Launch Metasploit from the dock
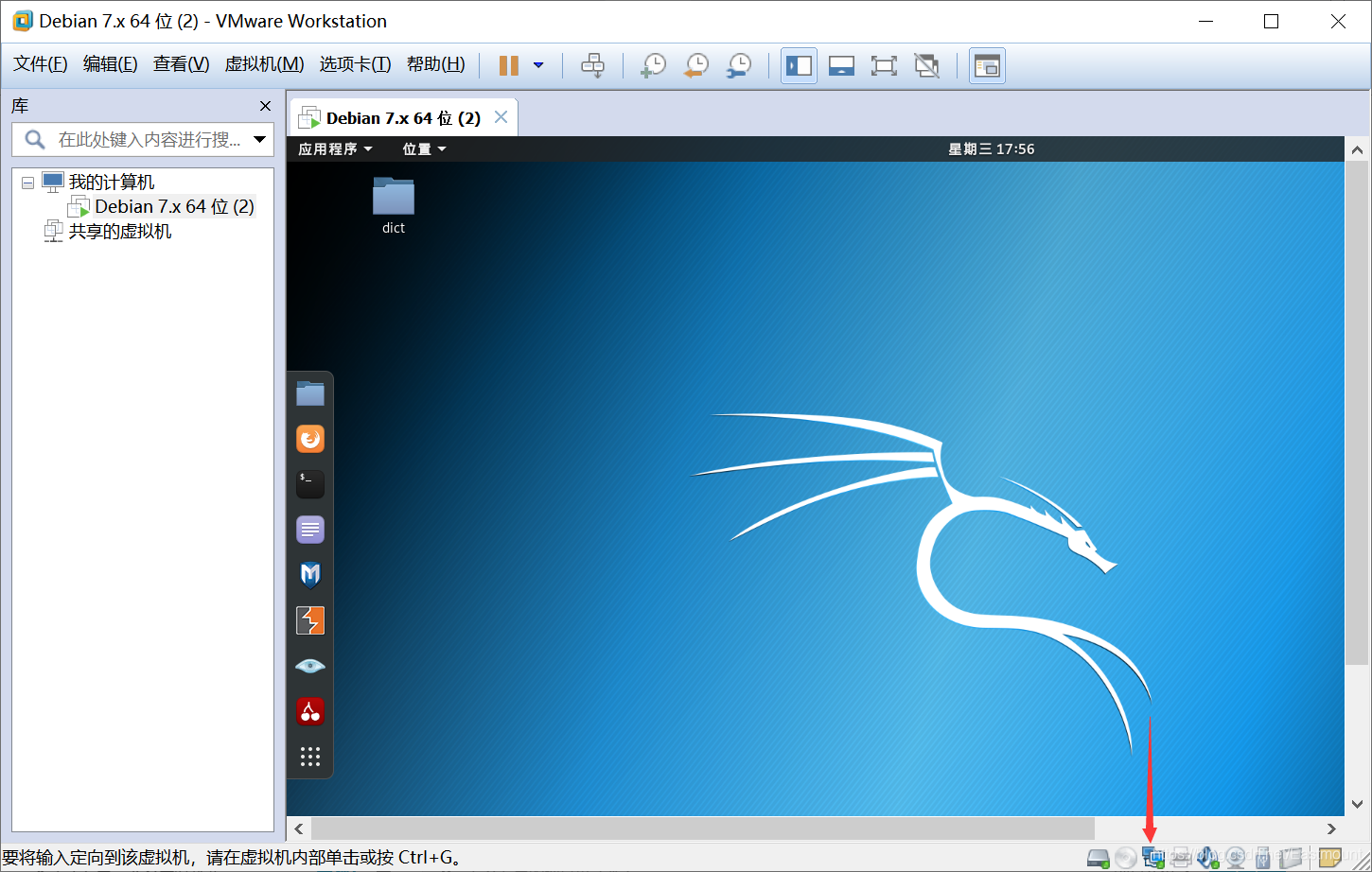Image resolution: width=1372 pixels, height=872 pixels. pos(310,575)
